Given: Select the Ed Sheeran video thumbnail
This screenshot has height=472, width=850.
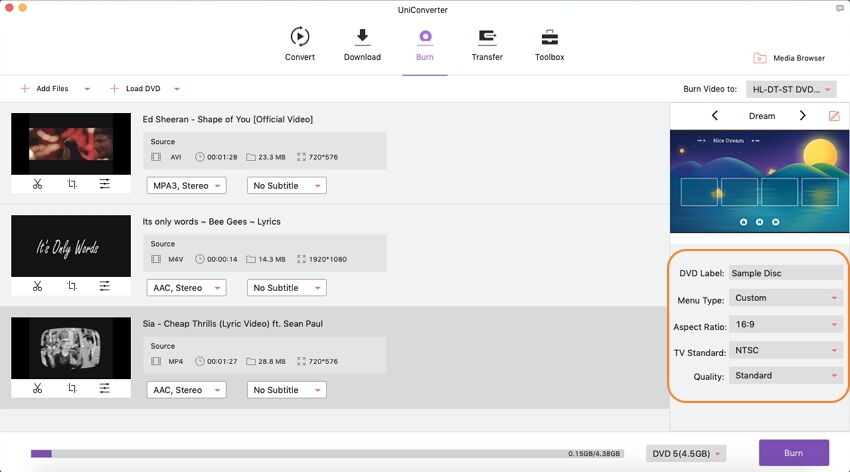Looking at the screenshot, I should [x=71, y=144].
